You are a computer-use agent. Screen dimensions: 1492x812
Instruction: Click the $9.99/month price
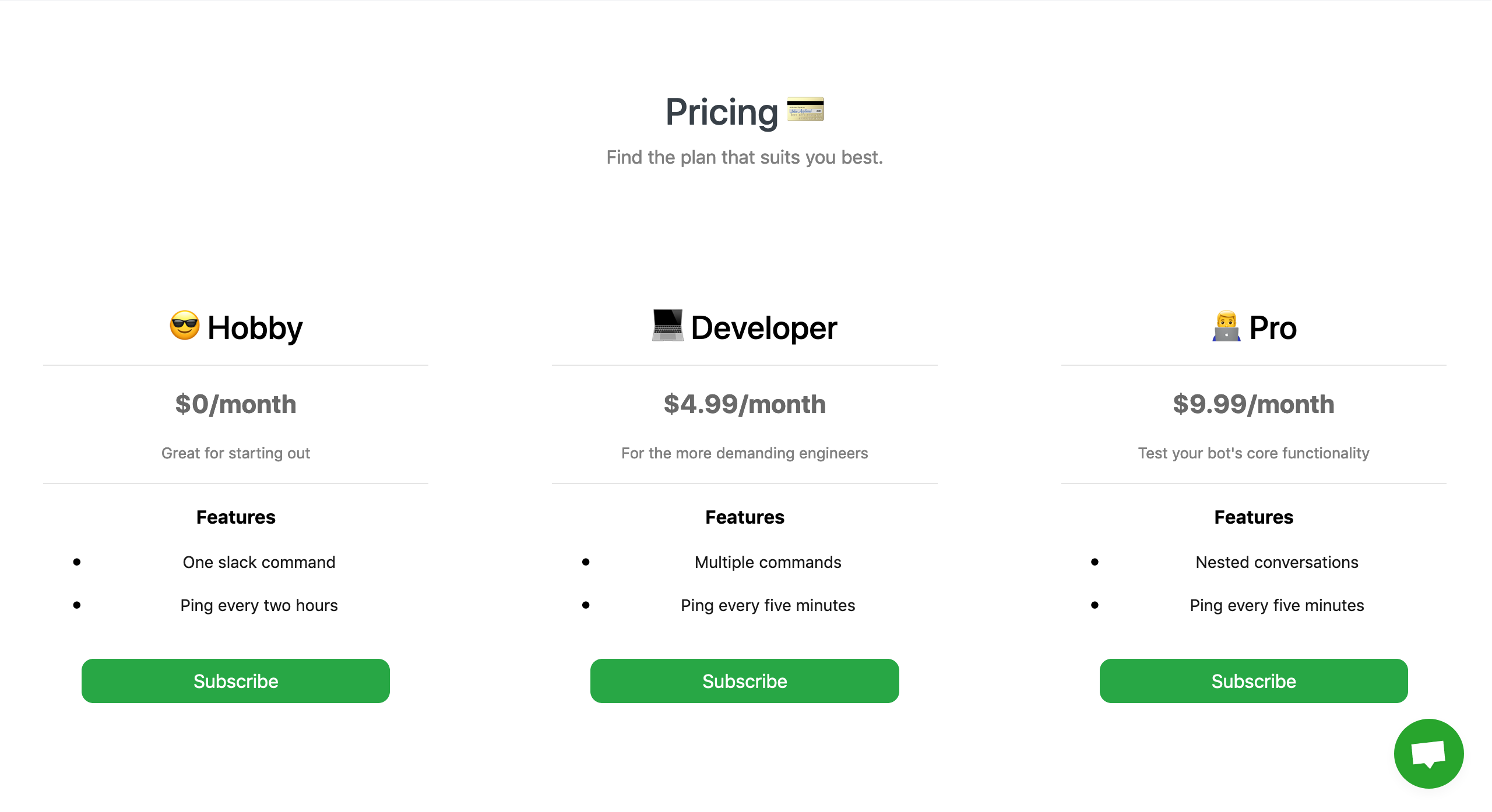(x=1253, y=404)
